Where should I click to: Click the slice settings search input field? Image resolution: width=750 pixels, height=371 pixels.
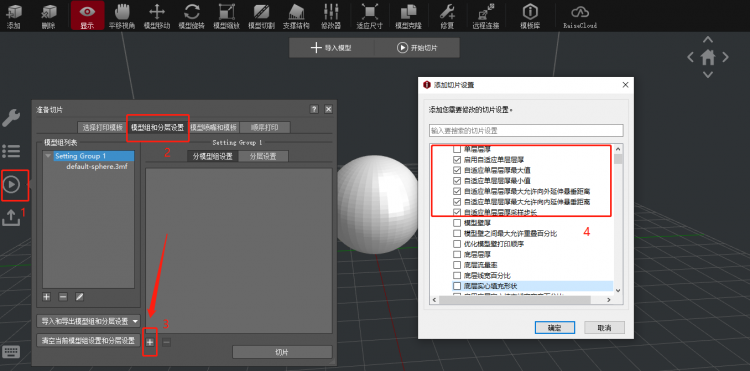pyautogui.click(x=526, y=130)
